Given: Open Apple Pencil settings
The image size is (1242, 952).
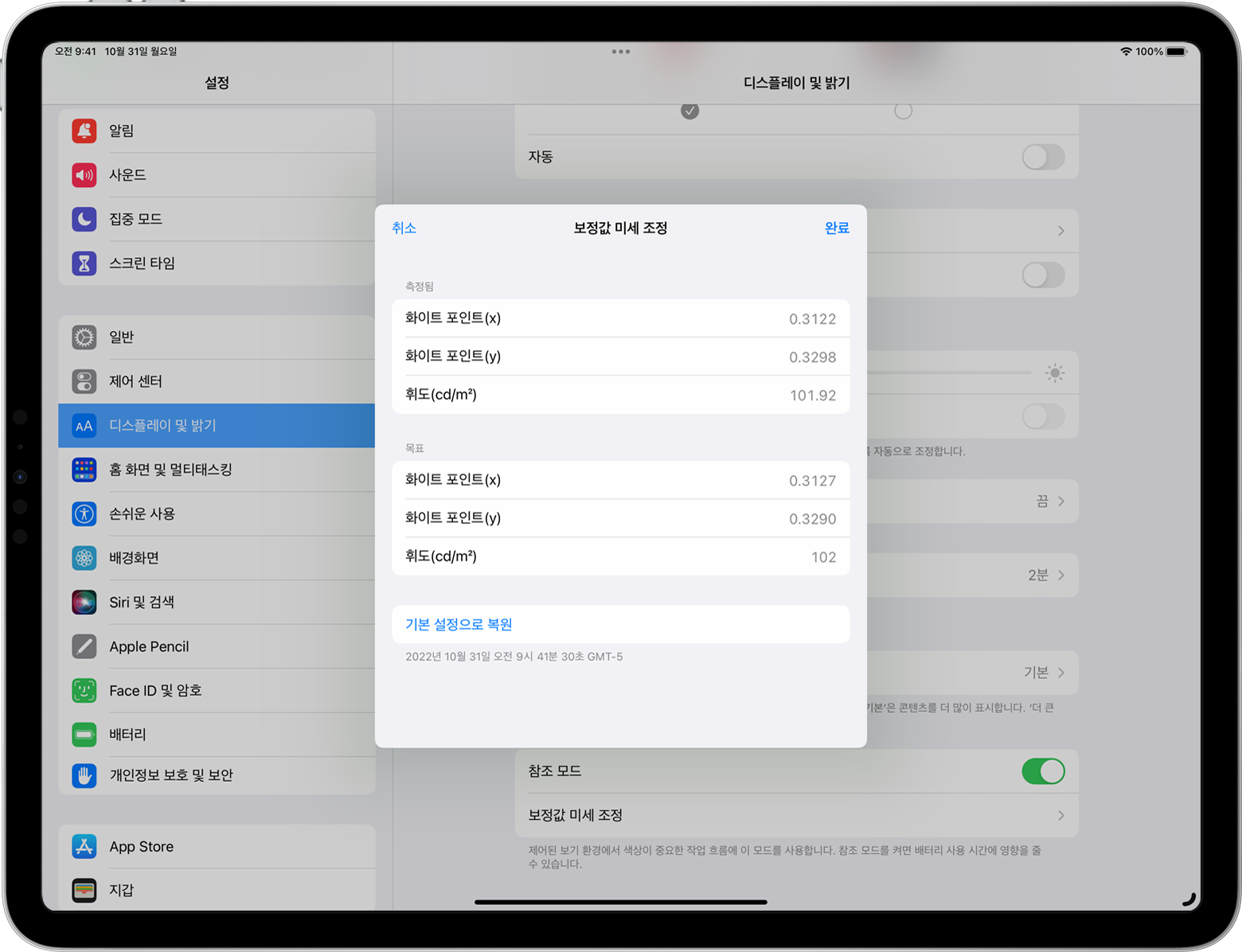Looking at the screenshot, I should tap(148, 646).
